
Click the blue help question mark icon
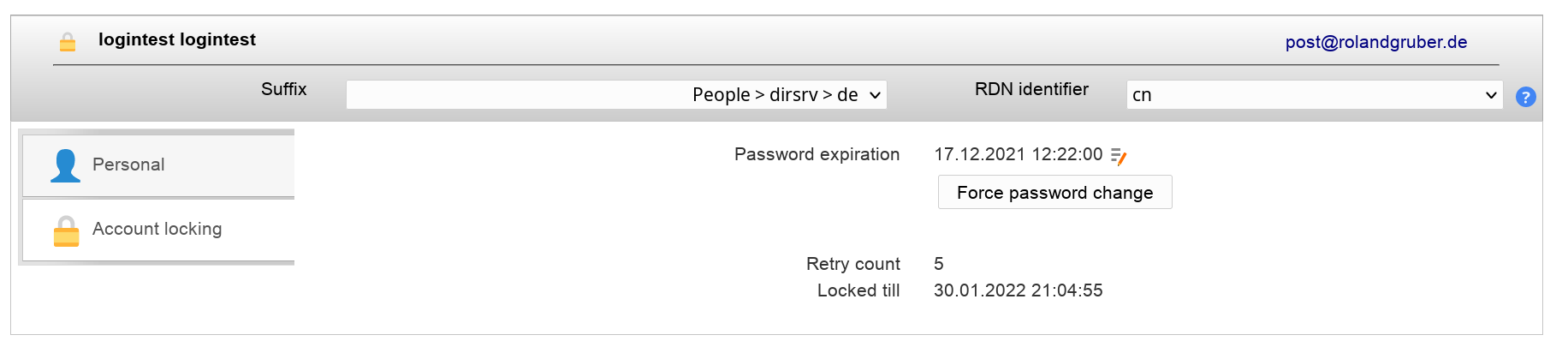click(x=1525, y=97)
